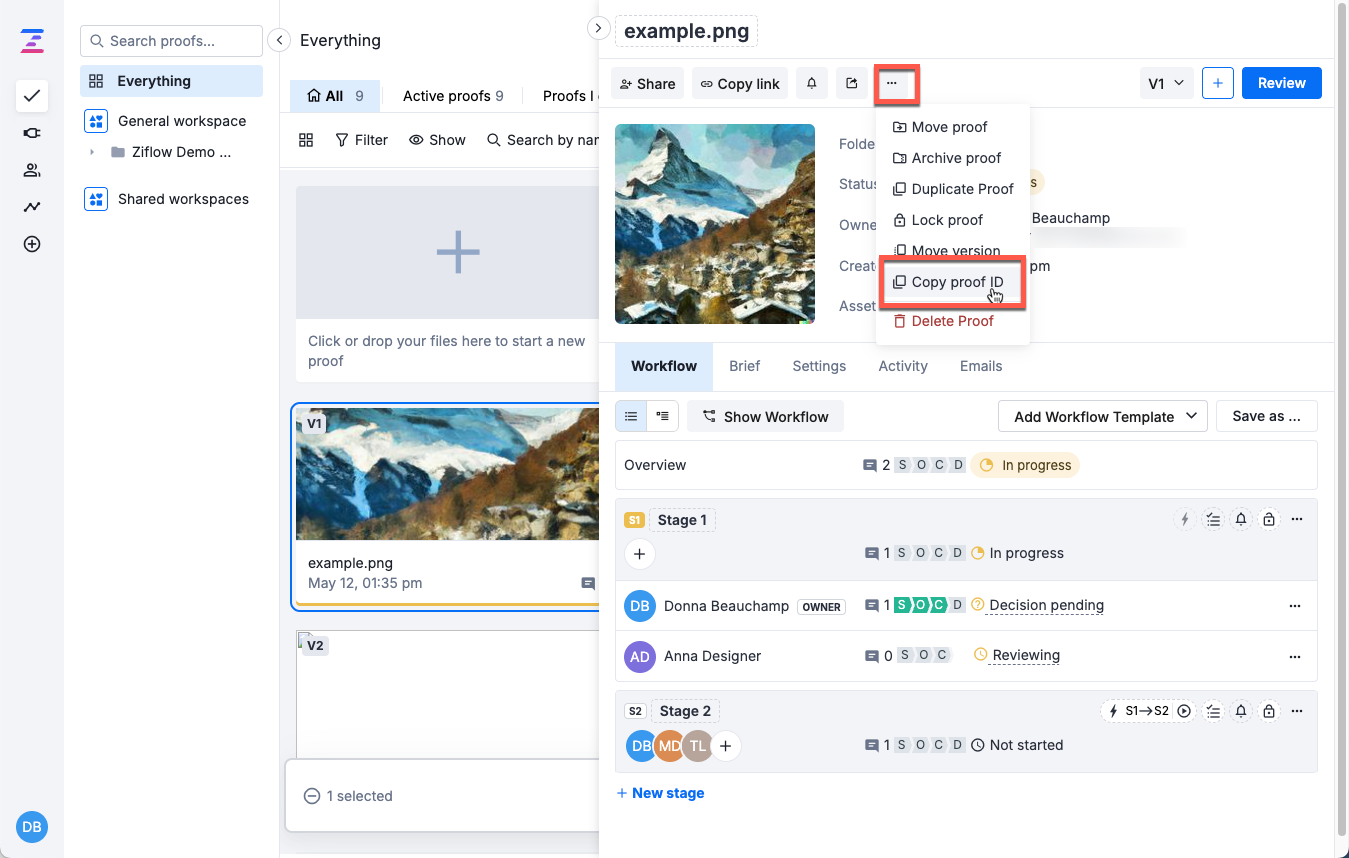
Task: Click the New stage link
Action: coord(660,793)
